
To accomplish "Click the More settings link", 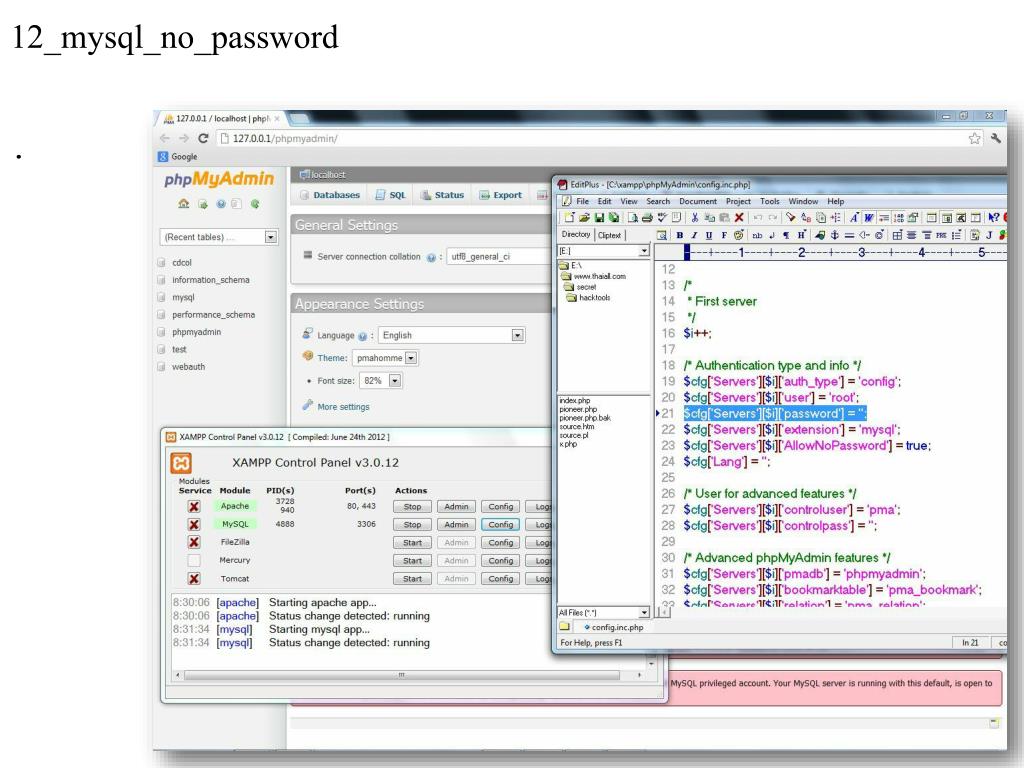I will pos(344,407).
